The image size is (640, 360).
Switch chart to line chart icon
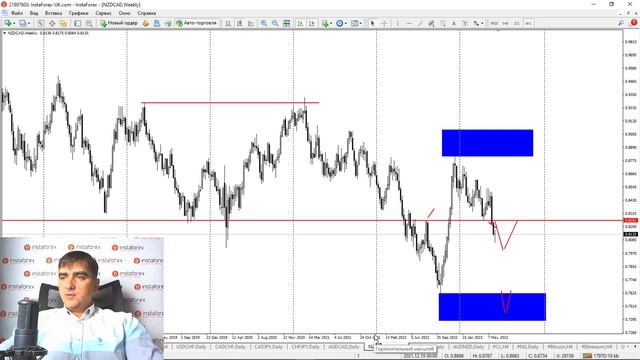[251, 23]
